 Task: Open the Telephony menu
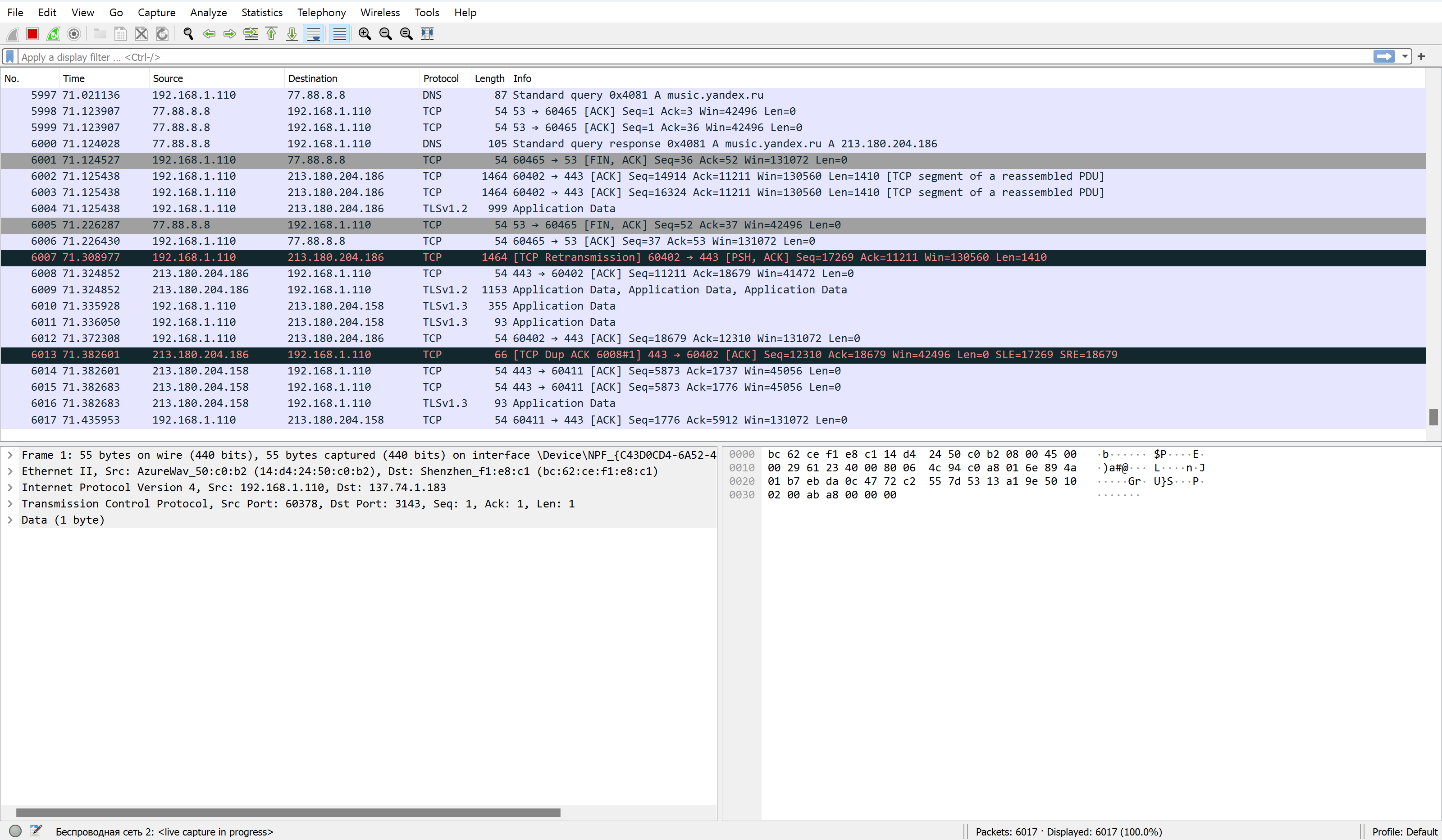pos(321,12)
